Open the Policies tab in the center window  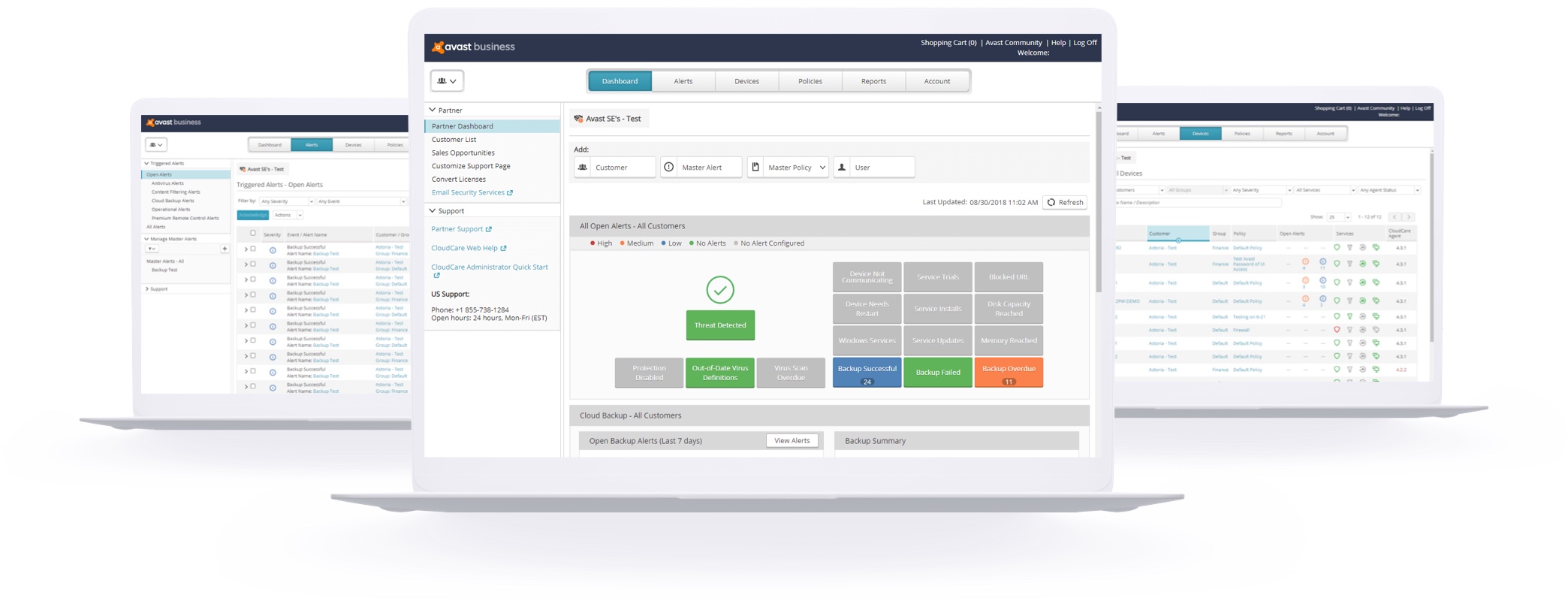click(x=810, y=81)
